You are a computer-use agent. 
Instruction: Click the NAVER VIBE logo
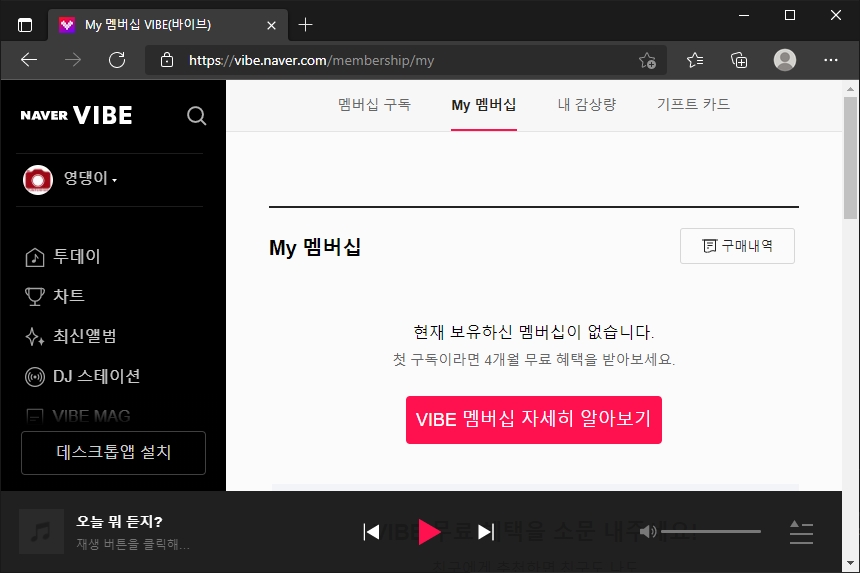[x=76, y=115]
